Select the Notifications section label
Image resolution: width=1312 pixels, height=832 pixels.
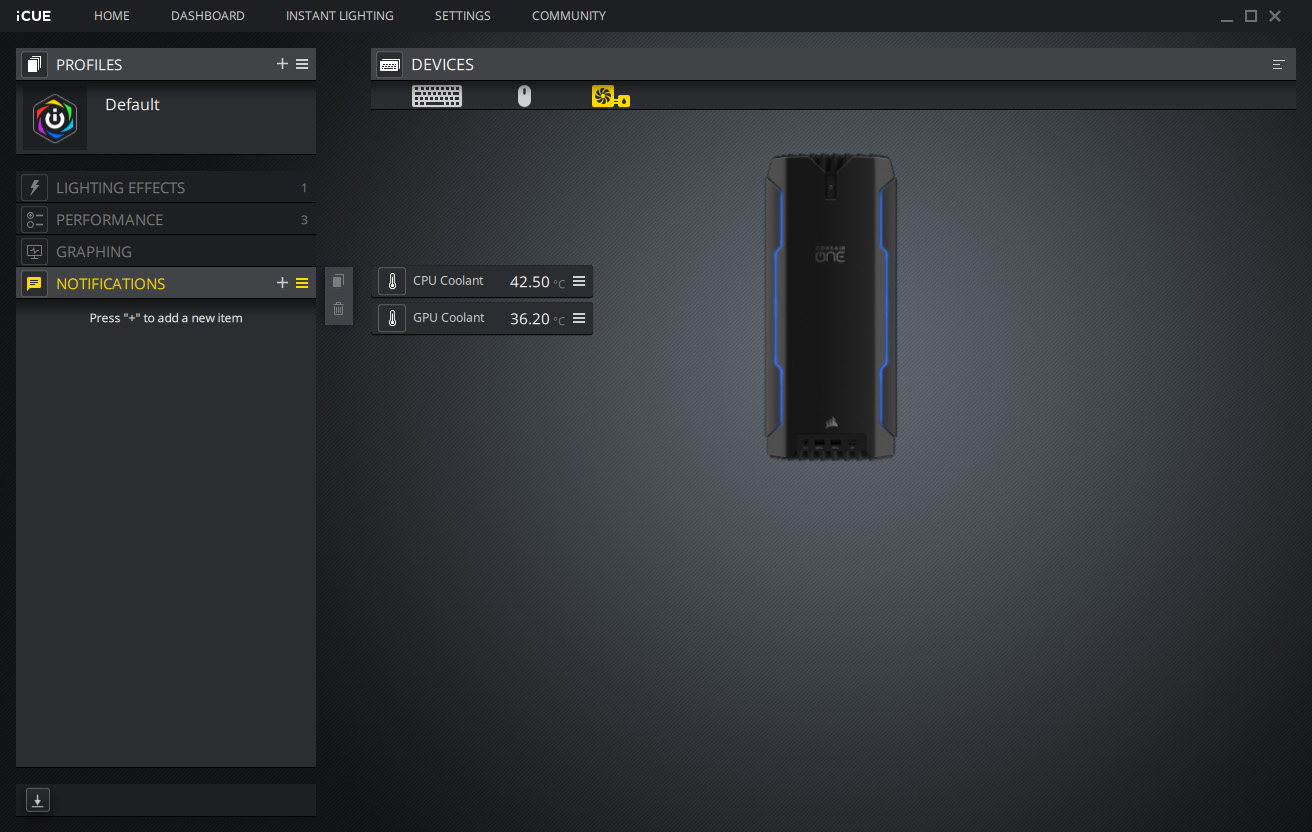click(x=111, y=284)
